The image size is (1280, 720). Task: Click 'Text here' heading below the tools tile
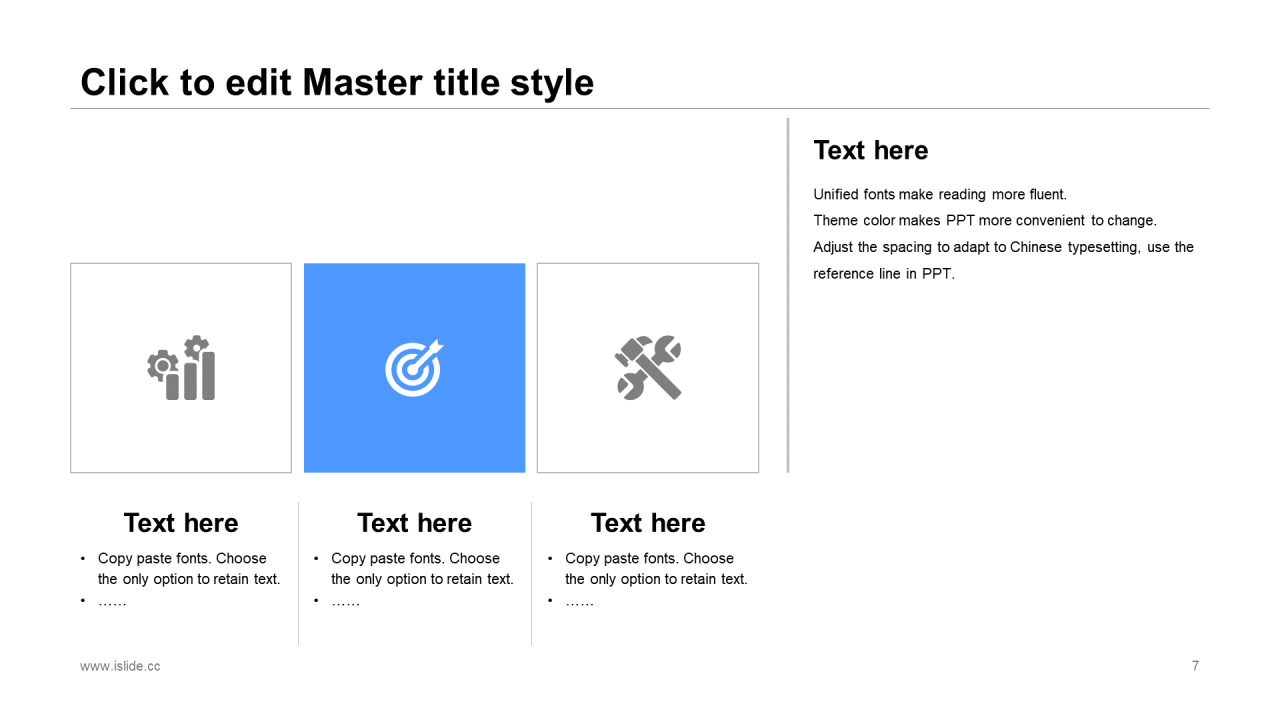tap(648, 523)
